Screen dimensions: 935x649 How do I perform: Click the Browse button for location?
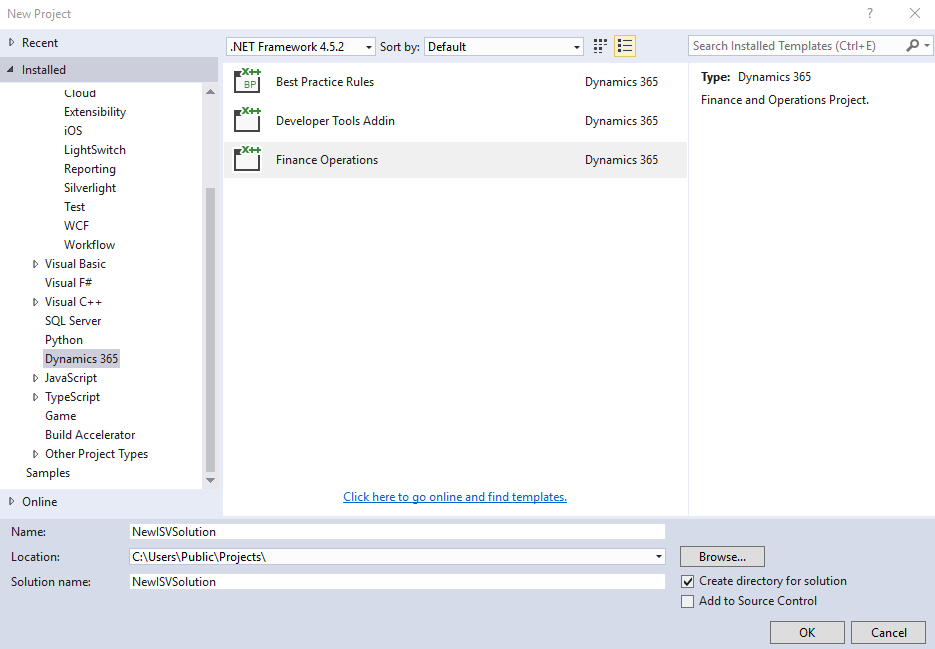[x=721, y=556]
